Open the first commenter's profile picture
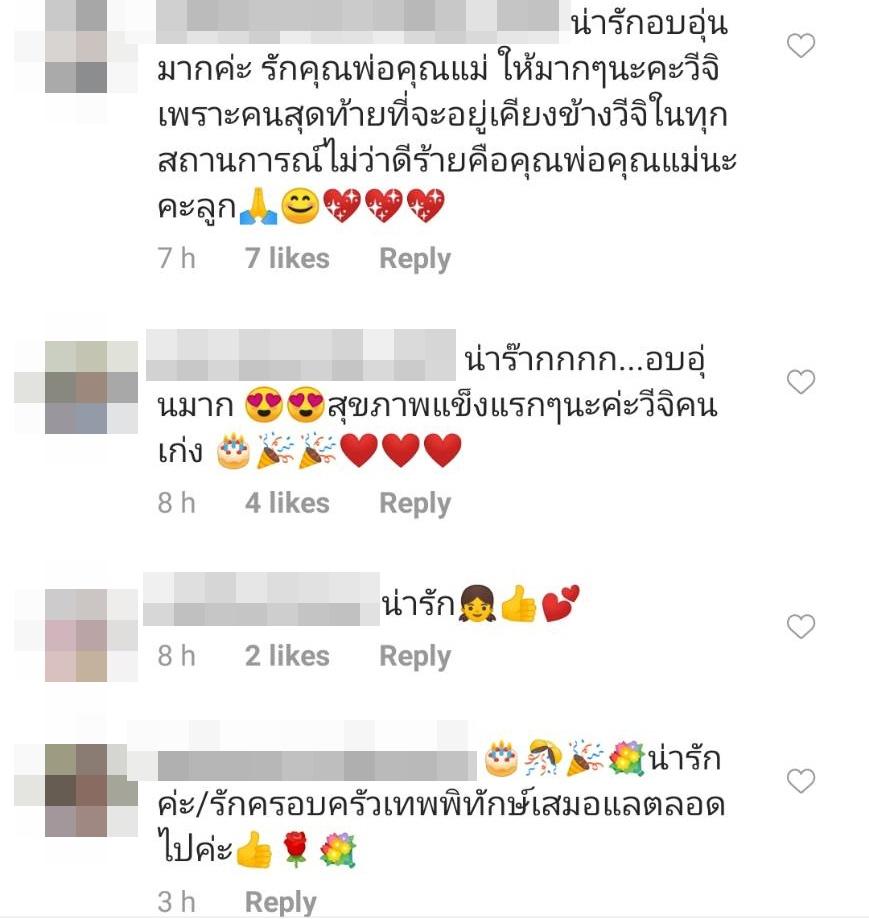Viewport: 869px width, 919px height. tap(76, 47)
